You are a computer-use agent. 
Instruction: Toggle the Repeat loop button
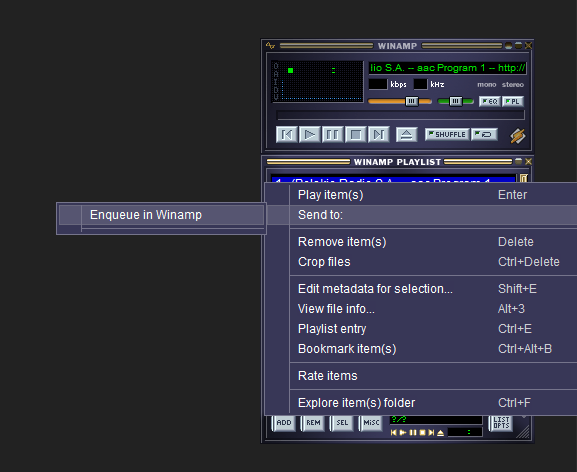coord(485,134)
